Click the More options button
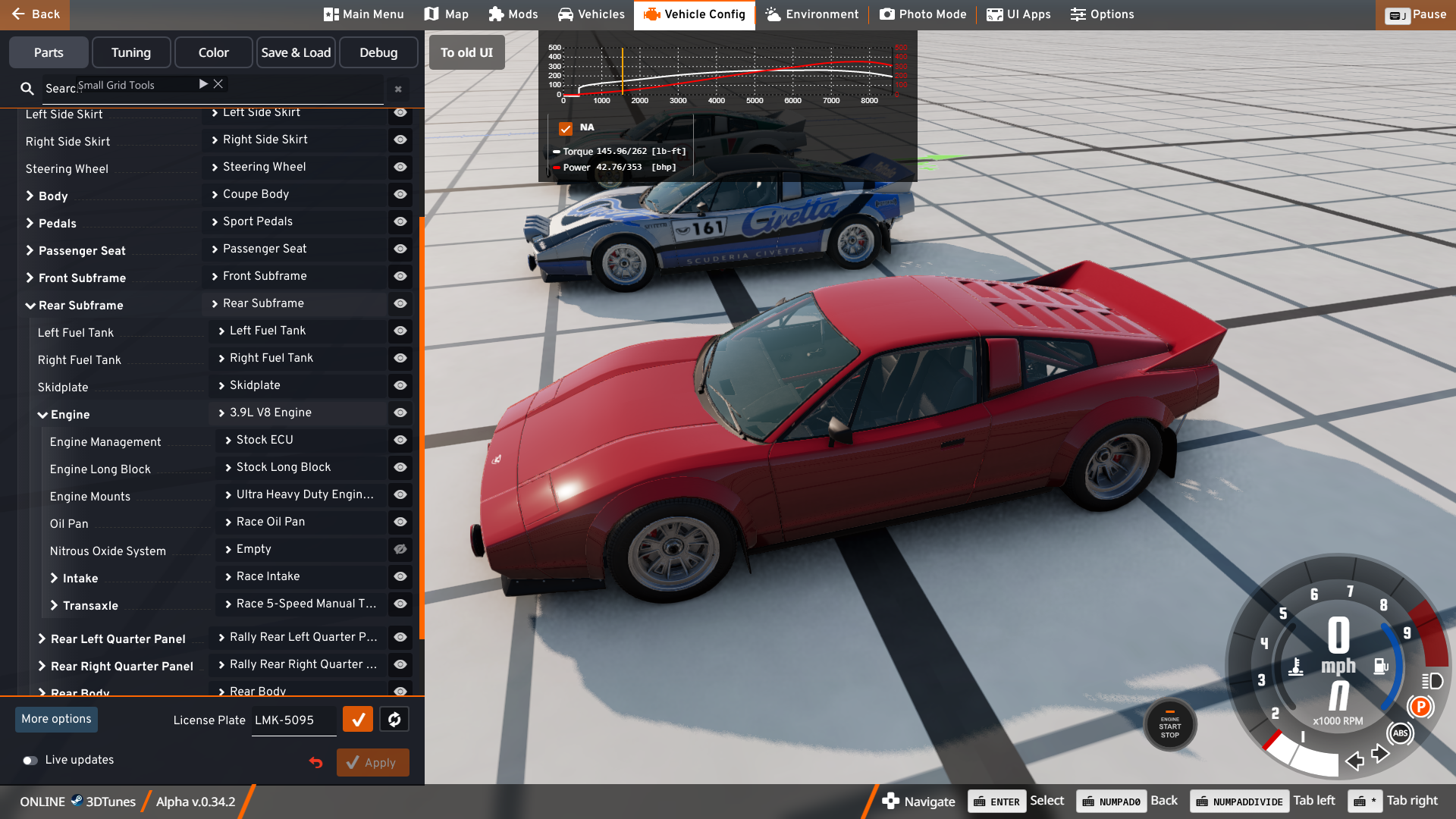 56,719
